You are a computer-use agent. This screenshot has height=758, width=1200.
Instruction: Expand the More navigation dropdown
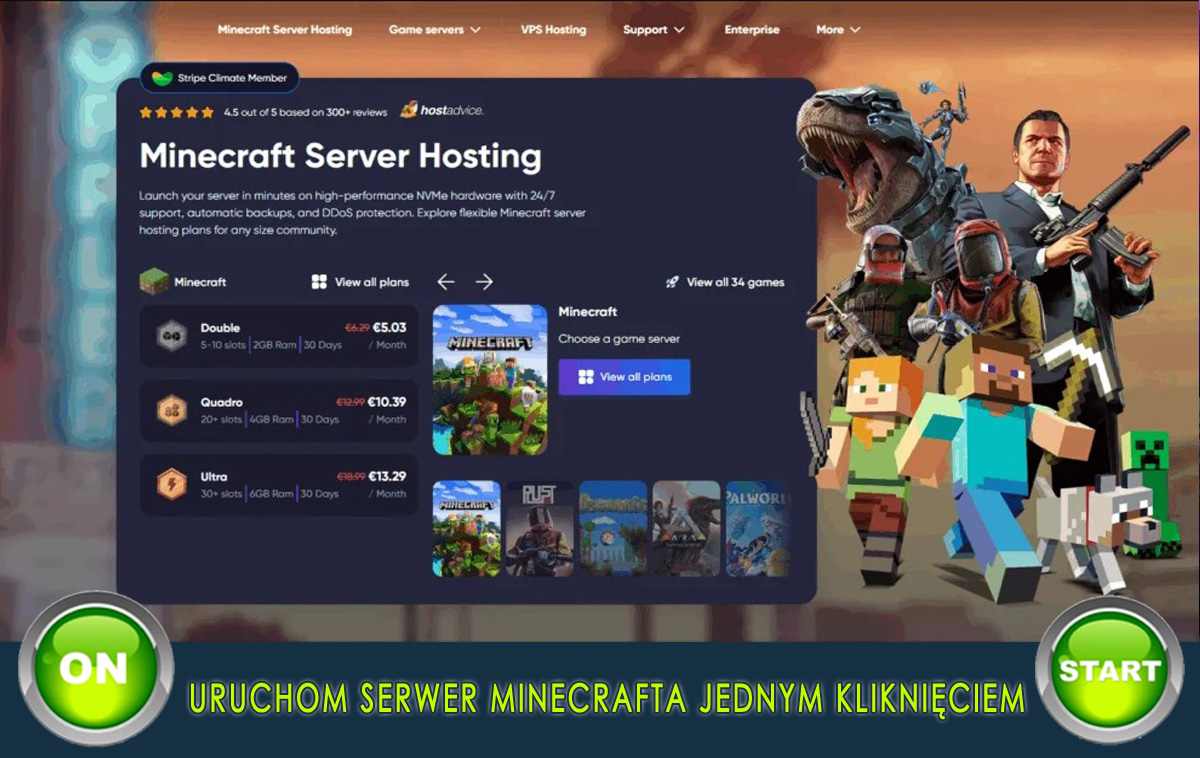point(837,30)
